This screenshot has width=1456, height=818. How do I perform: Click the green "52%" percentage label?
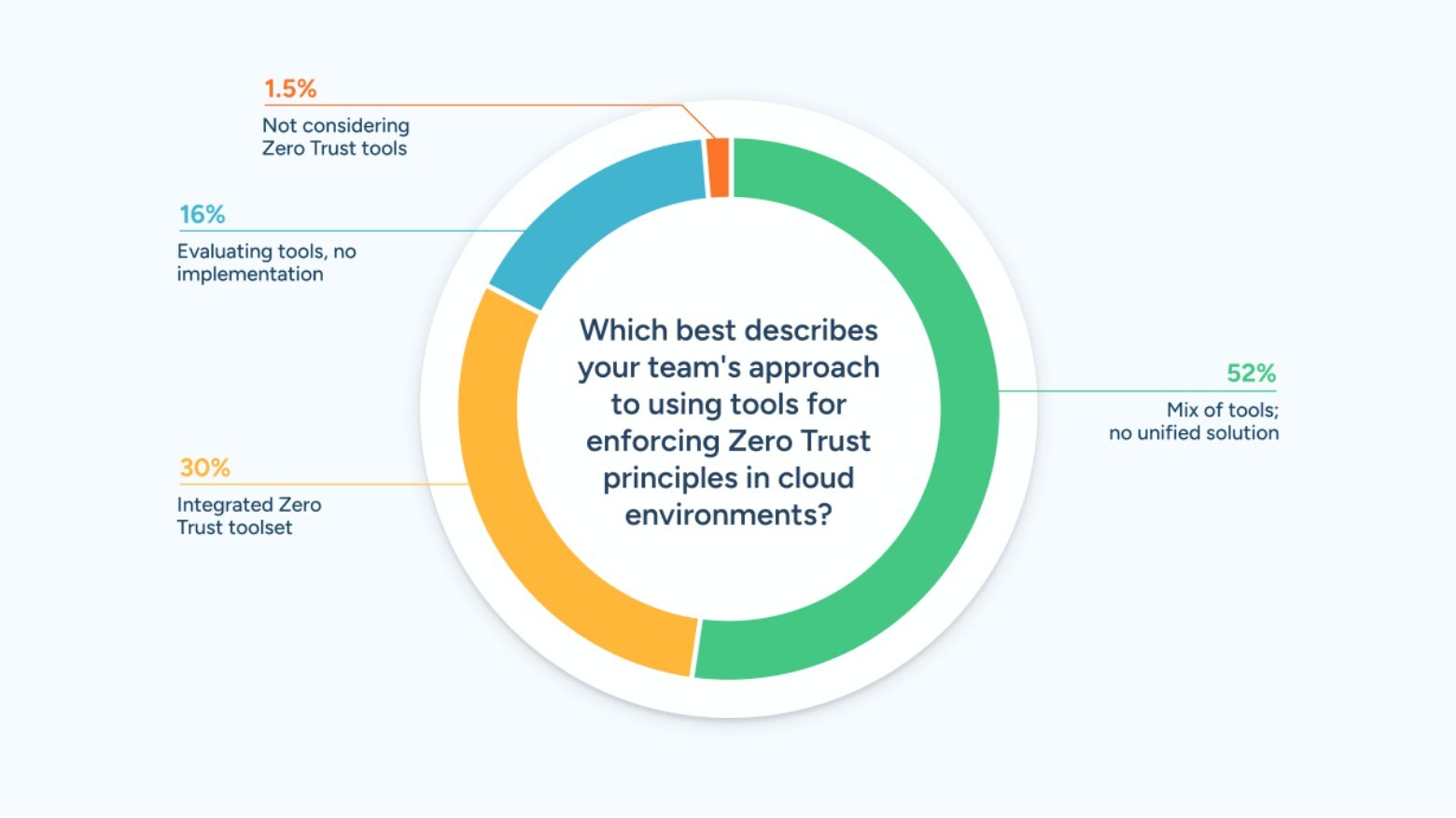click(x=1251, y=374)
